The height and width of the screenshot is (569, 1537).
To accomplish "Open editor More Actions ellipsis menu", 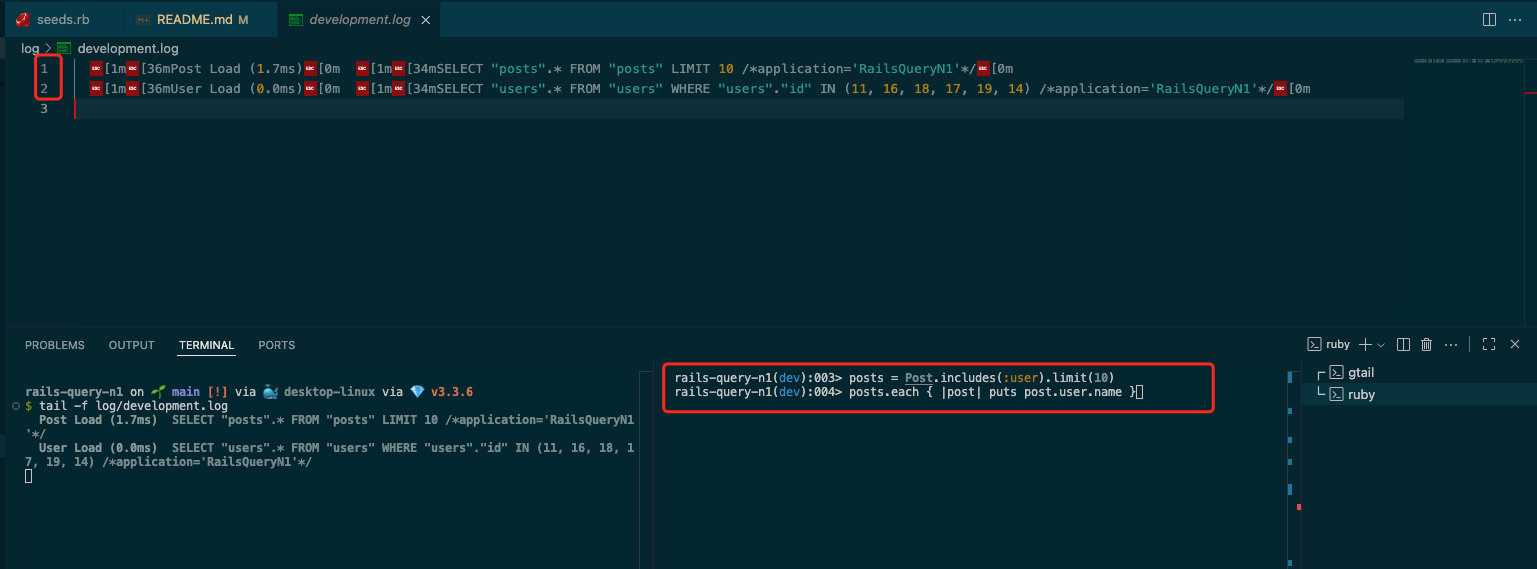I will coord(1515,19).
